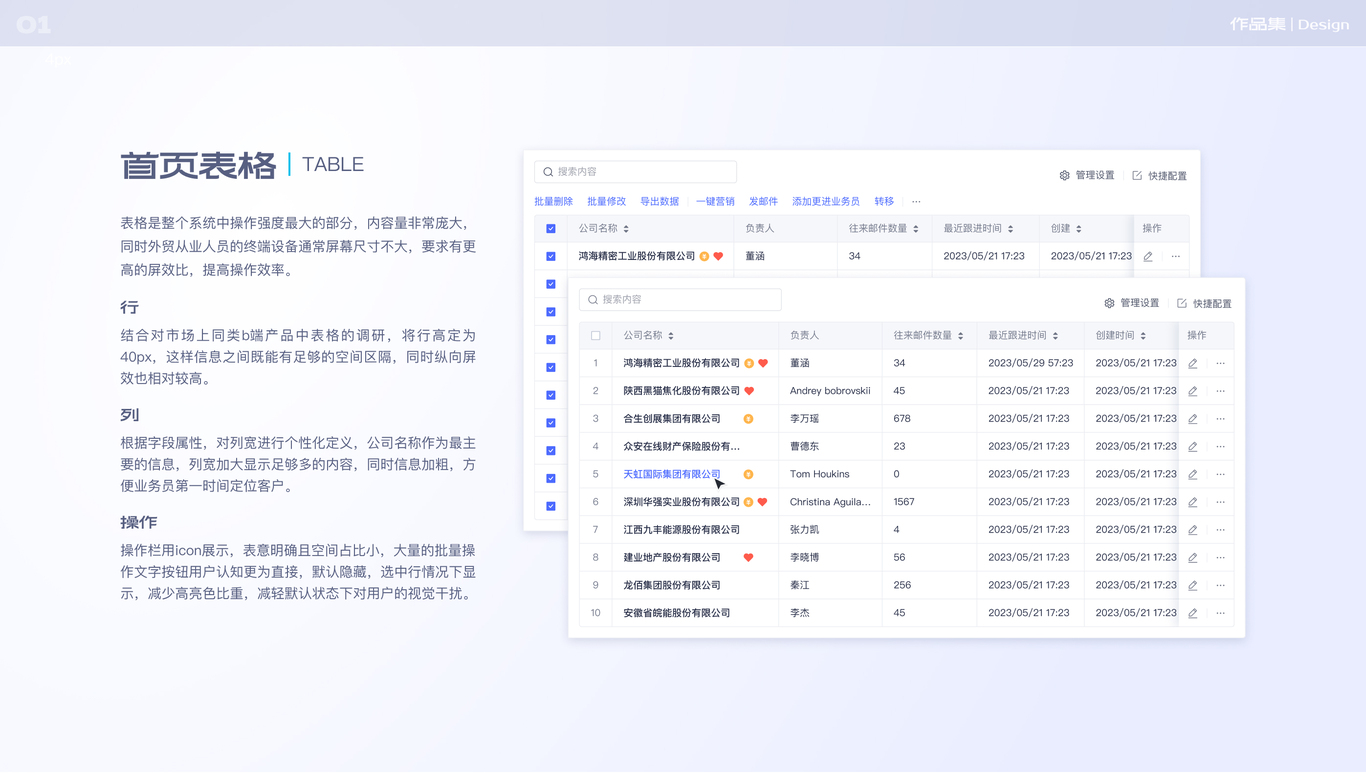Click the edit icon in row 江西九丰能源股份有限公司
This screenshot has height=773, width=1366.
1193,530
